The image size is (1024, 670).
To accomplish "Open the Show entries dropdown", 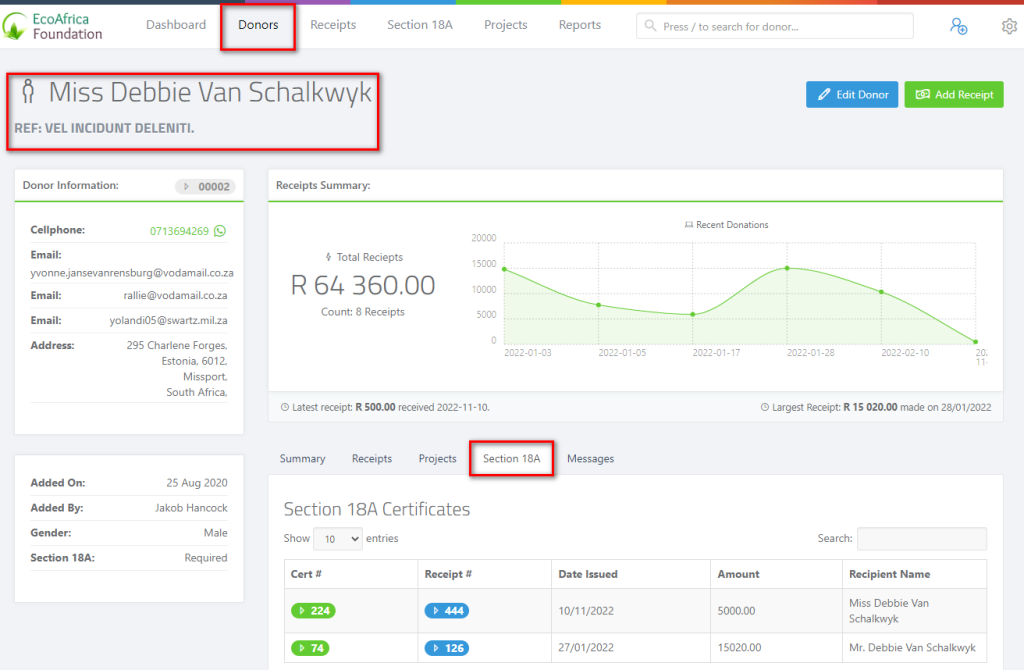I will pyautogui.click(x=338, y=539).
